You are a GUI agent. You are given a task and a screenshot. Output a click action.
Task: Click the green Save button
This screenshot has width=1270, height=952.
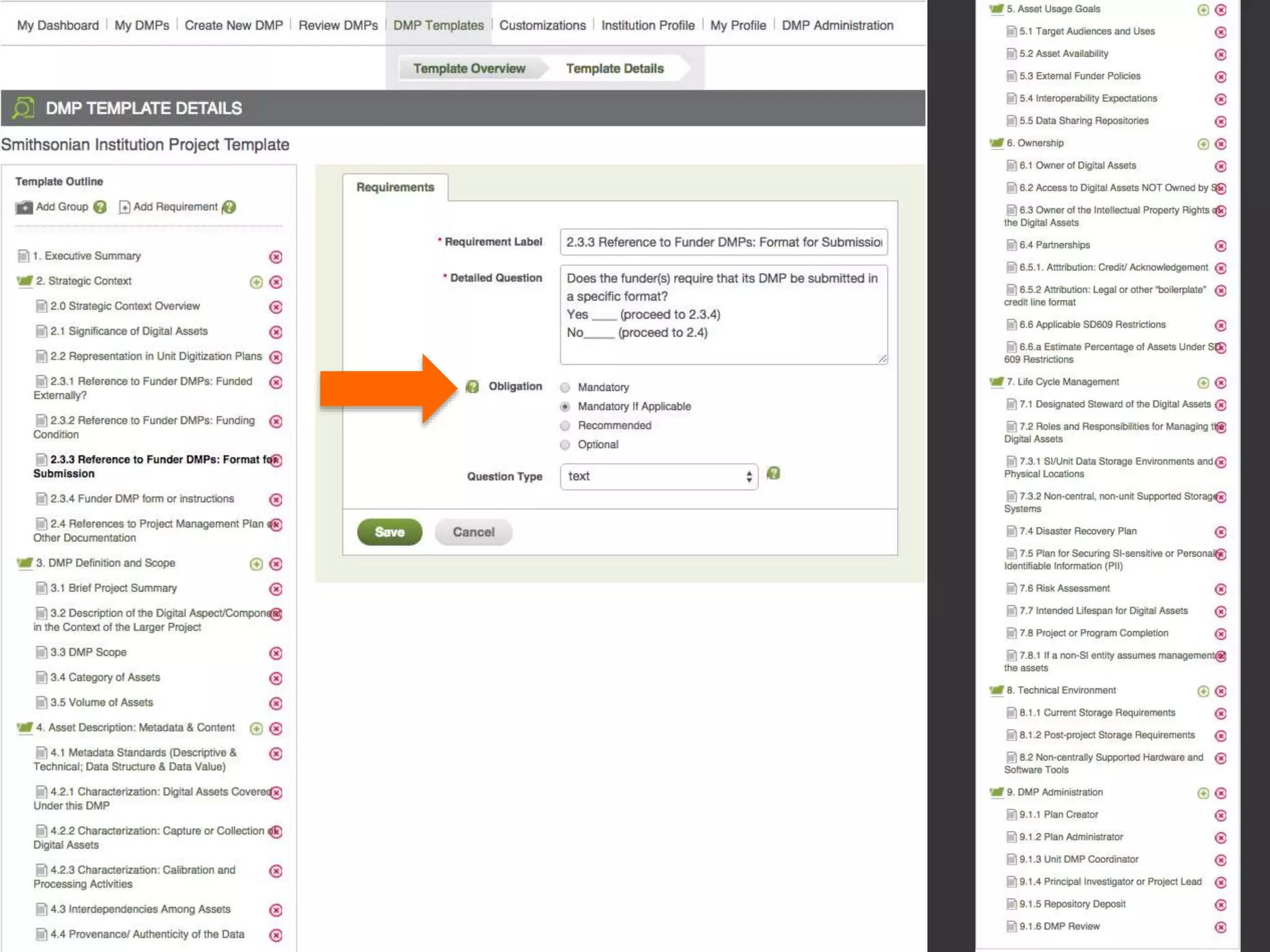pyautogui.click(x=389, y=532)
